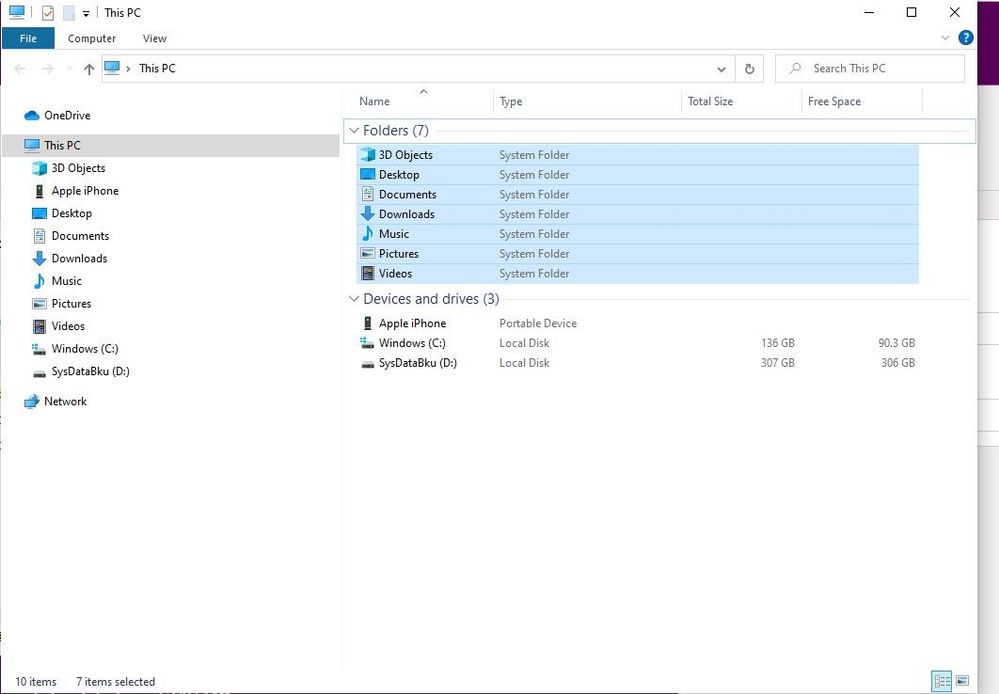Open Help via the question mark icon
Screen dimensions: 999x694
point(965,37)
